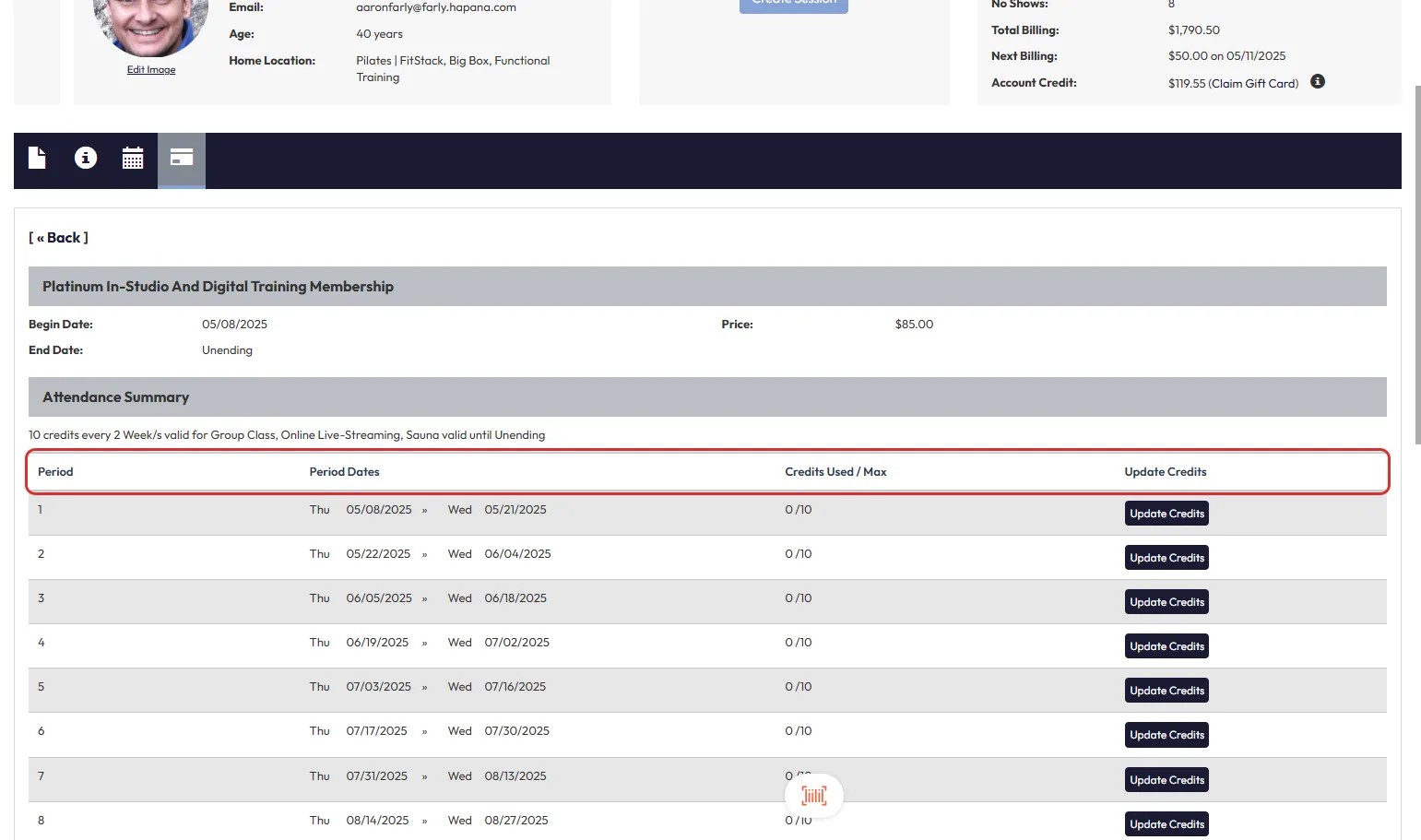
Task: Update credits for period 3
Action: click(1166, 602)
